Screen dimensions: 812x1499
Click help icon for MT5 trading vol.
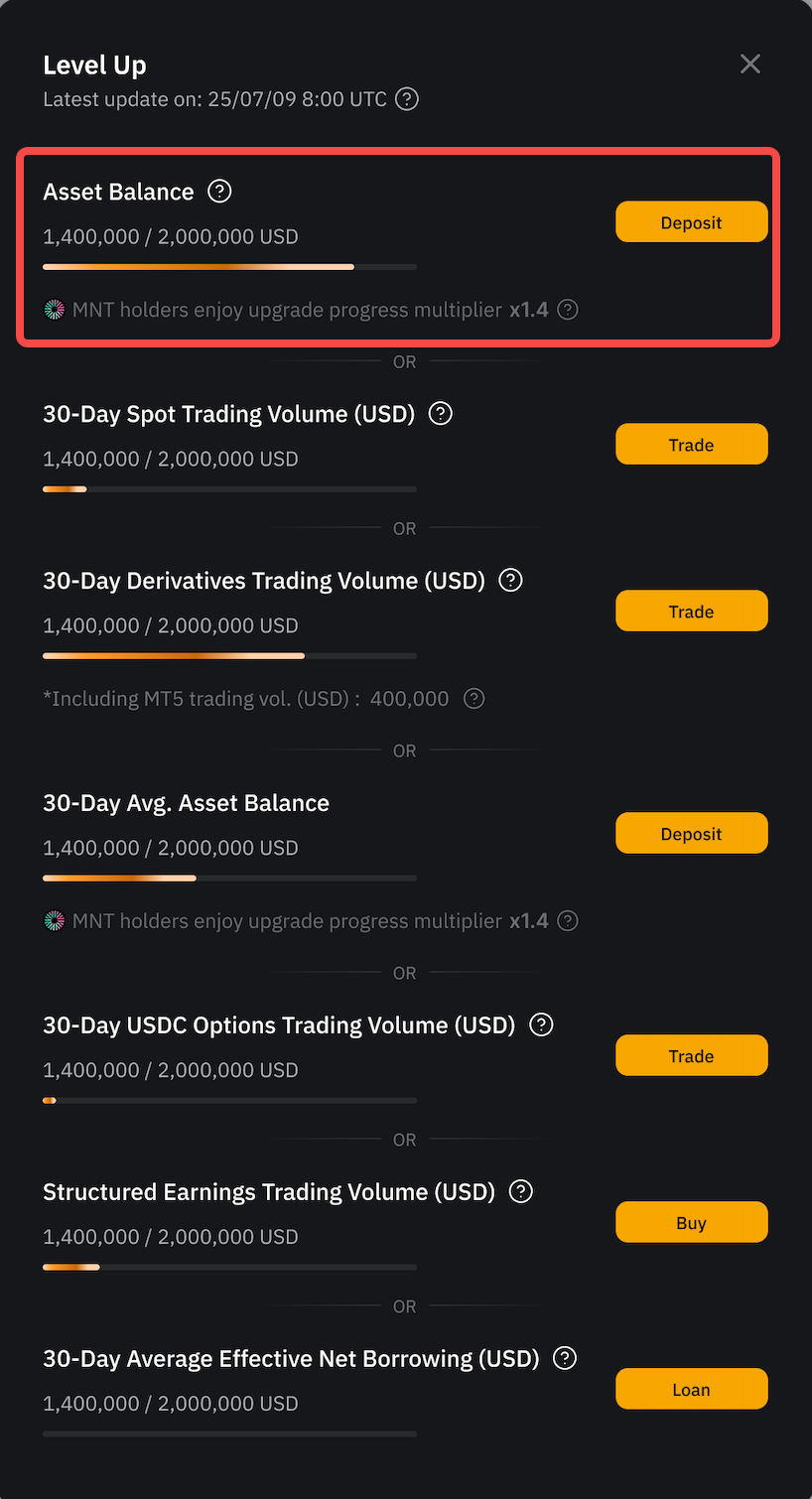tap(474, 699)
